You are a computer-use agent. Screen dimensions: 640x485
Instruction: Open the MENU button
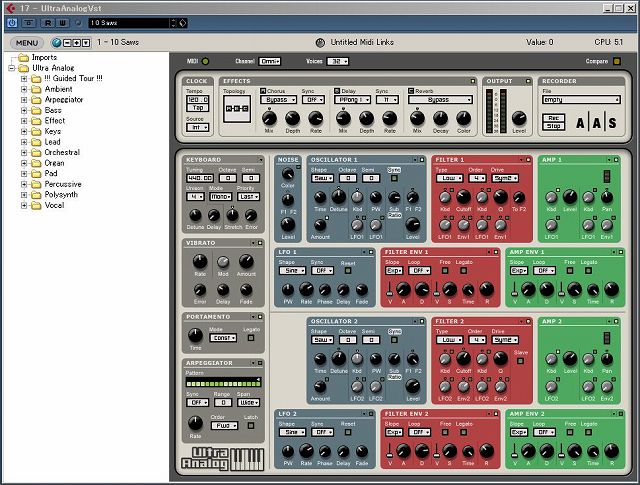26,43
